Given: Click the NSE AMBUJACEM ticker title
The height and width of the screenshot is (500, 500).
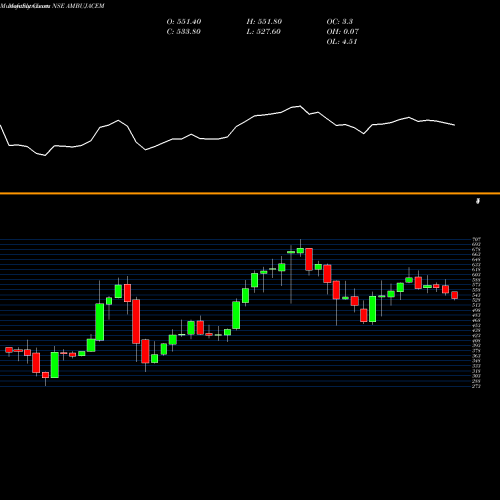Looking at the screenshot, I should pyautogui.click(x=78, y=6).
